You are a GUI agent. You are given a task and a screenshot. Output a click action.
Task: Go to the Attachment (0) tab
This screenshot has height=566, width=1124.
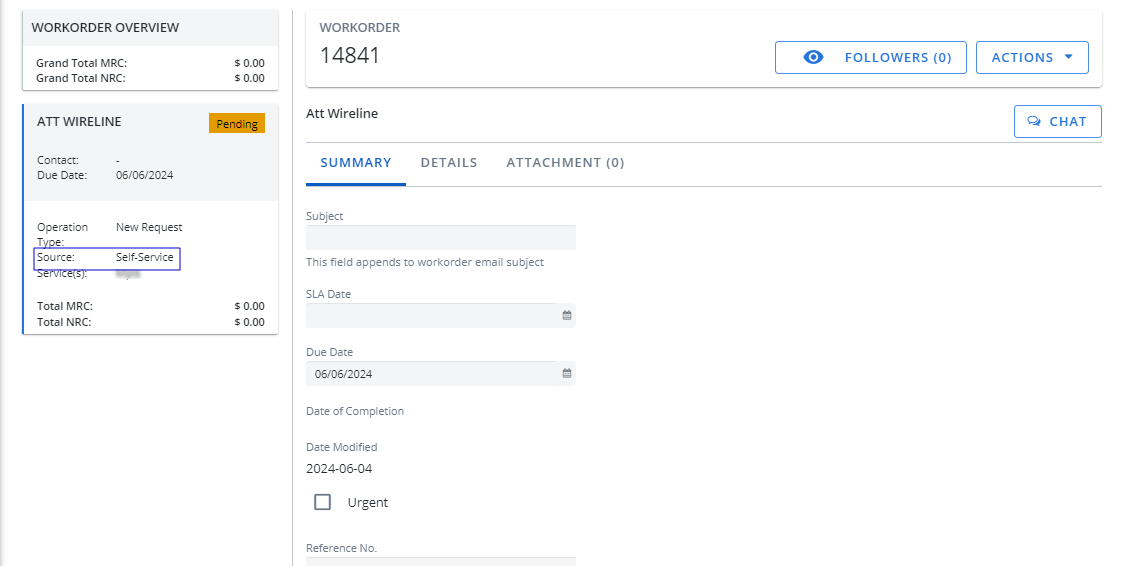click(565, 162)
